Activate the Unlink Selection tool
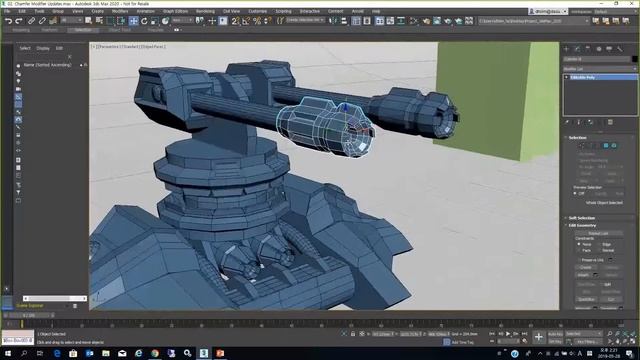Viewport: 640px width, 360px height. 42,21
